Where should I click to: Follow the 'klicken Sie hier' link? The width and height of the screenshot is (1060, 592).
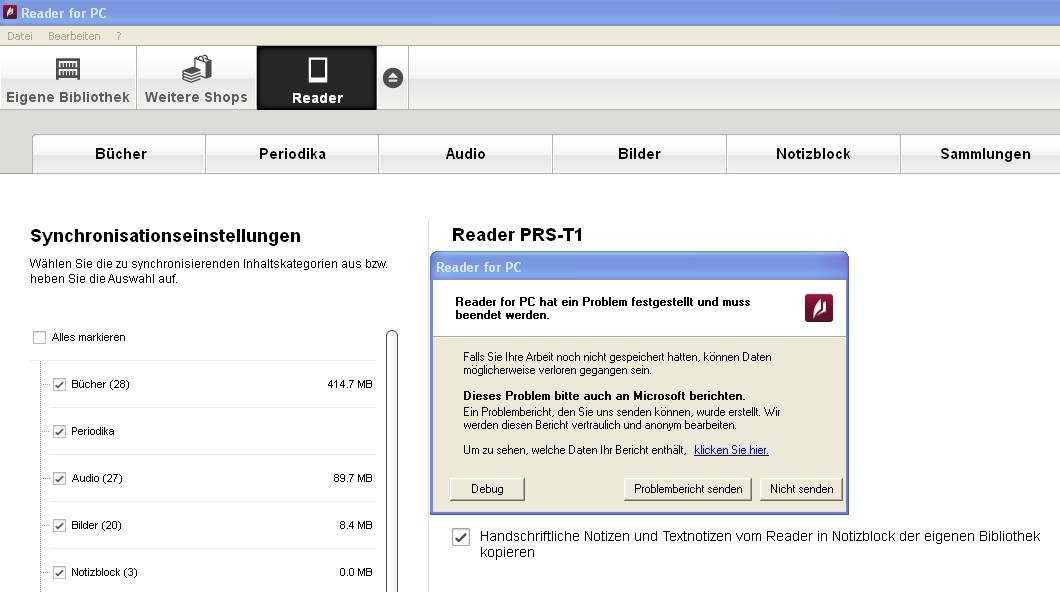731,450
